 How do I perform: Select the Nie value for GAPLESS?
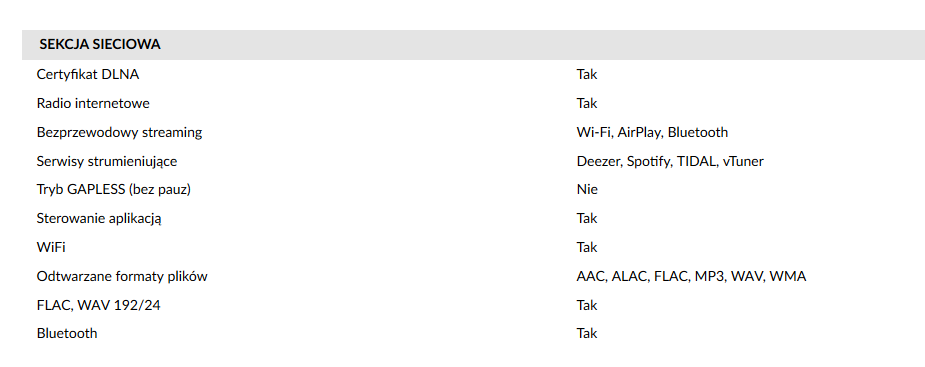[587, 189]
